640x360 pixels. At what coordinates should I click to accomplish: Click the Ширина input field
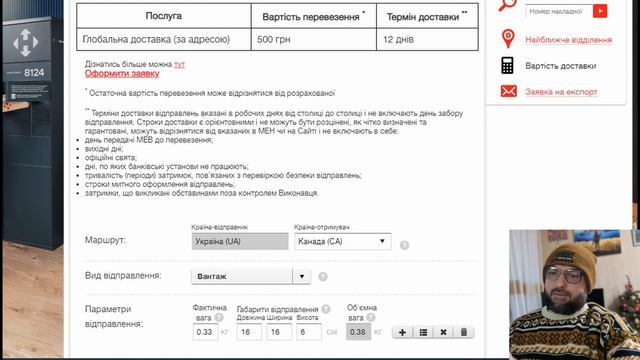[279, 332]
